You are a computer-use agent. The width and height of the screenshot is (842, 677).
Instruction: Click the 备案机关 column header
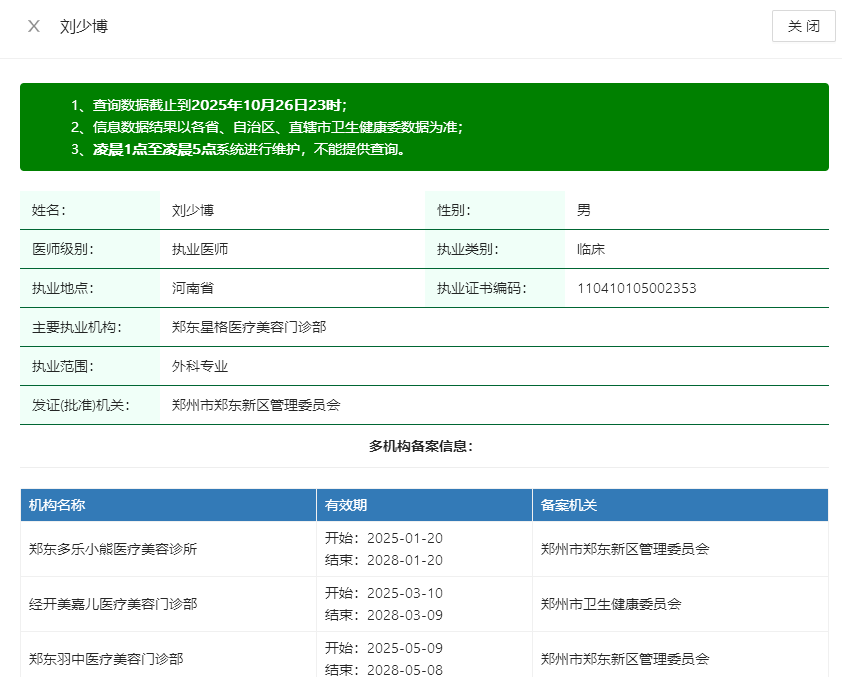pos(569,505)
